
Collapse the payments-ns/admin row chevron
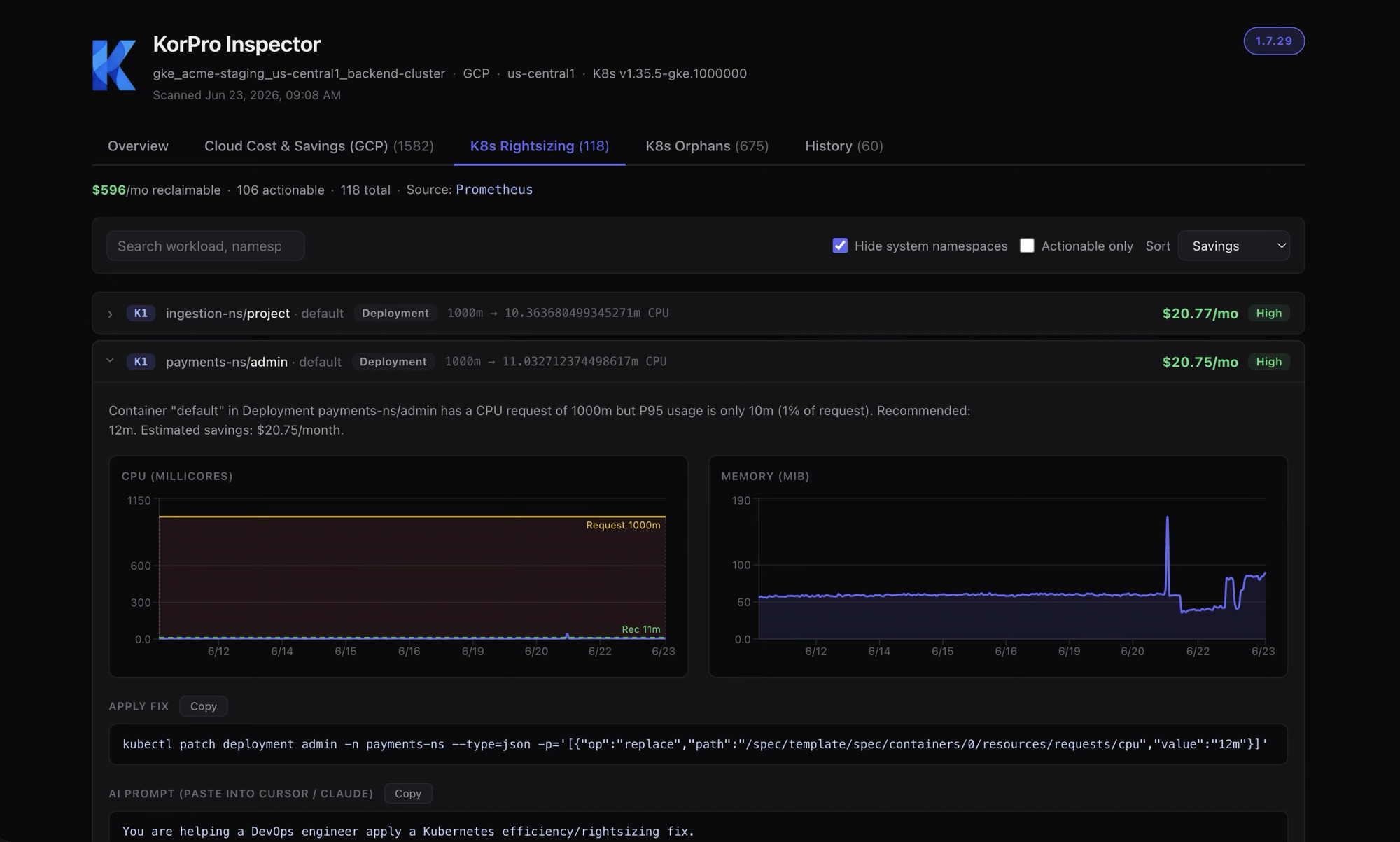[x=110, y=361]
